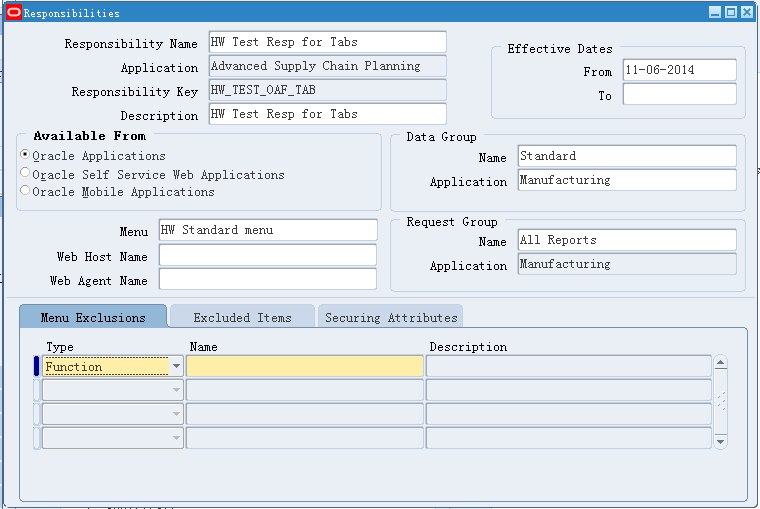The height and width of the screenshot is (509, 760).
Task: Click the Data Group Application field
Action: [x=627, y=180]
